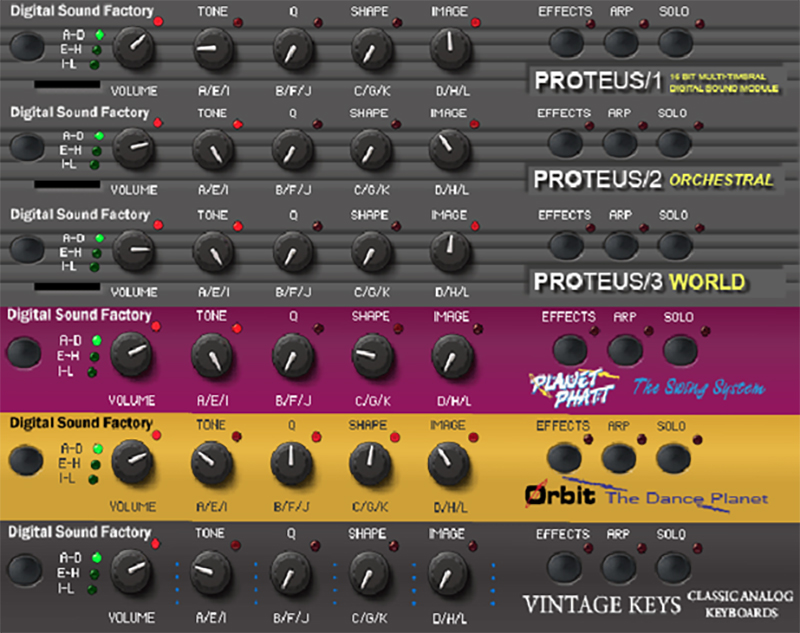
Task: Click the Planet Phatt bank select button
Action: [24, 352]
